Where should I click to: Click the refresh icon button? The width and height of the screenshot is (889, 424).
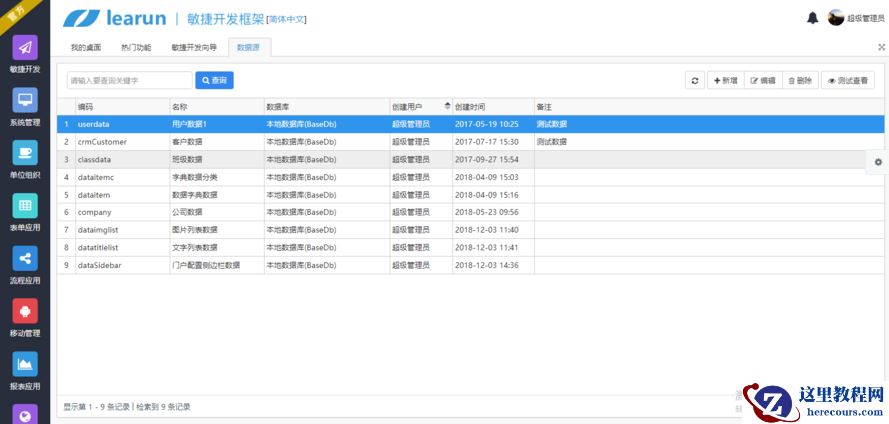695,81
